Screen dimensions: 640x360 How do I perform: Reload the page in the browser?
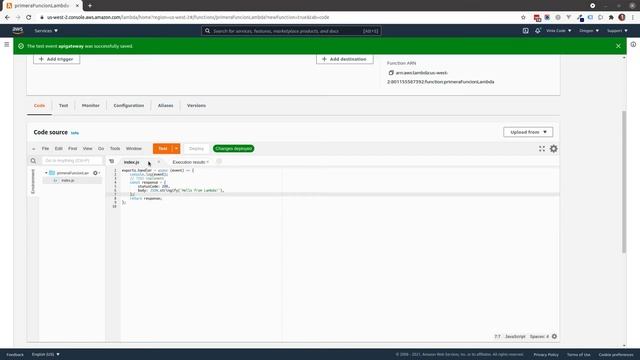[x=29, y=18]
